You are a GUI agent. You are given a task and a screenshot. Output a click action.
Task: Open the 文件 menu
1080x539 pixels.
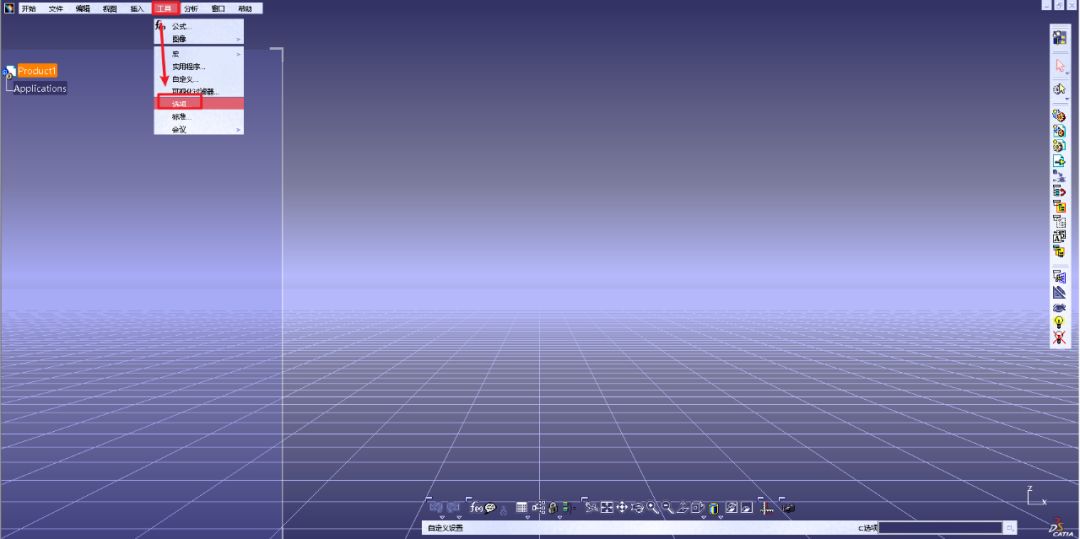56,8
